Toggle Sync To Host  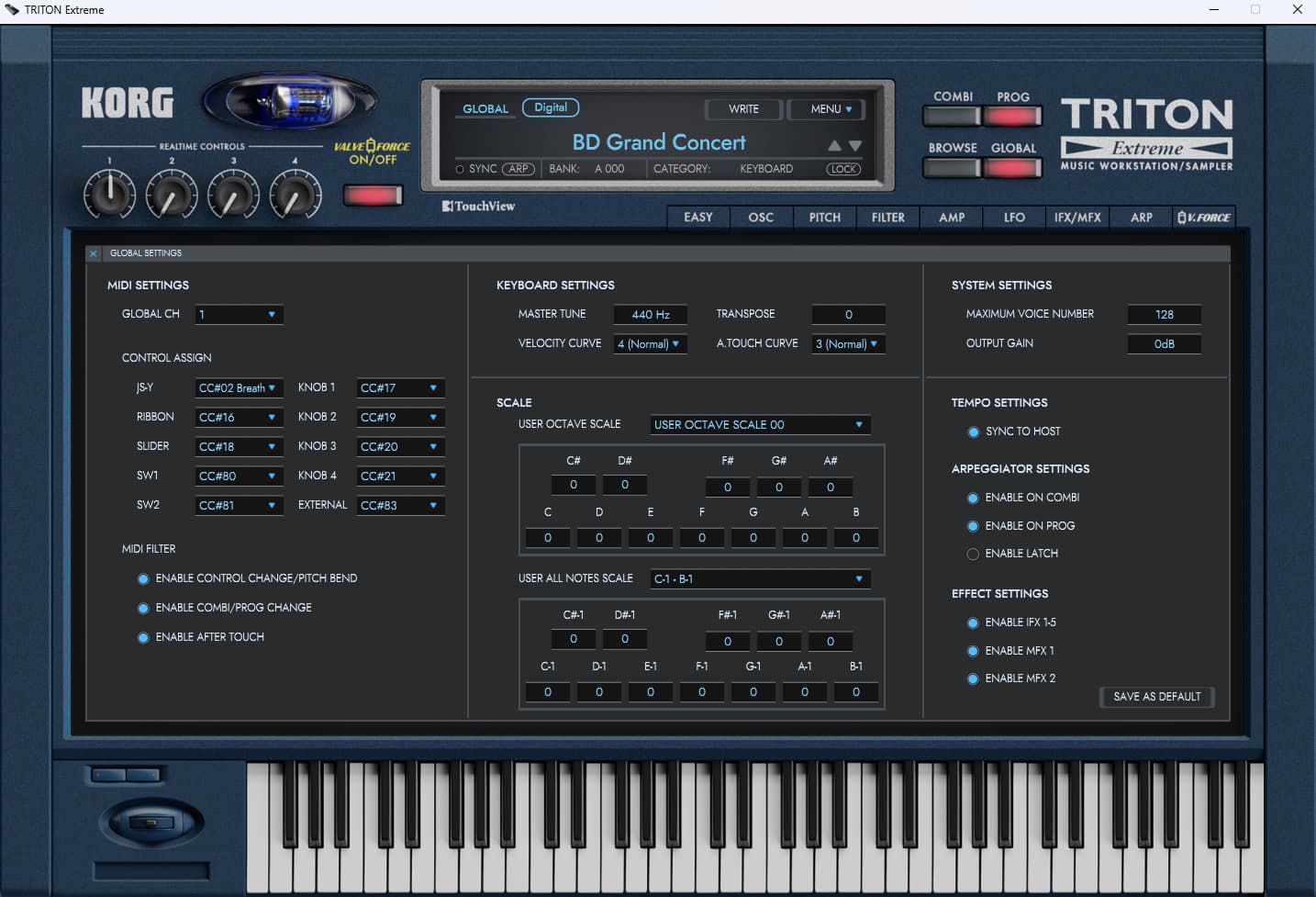(x=973, y=432)
